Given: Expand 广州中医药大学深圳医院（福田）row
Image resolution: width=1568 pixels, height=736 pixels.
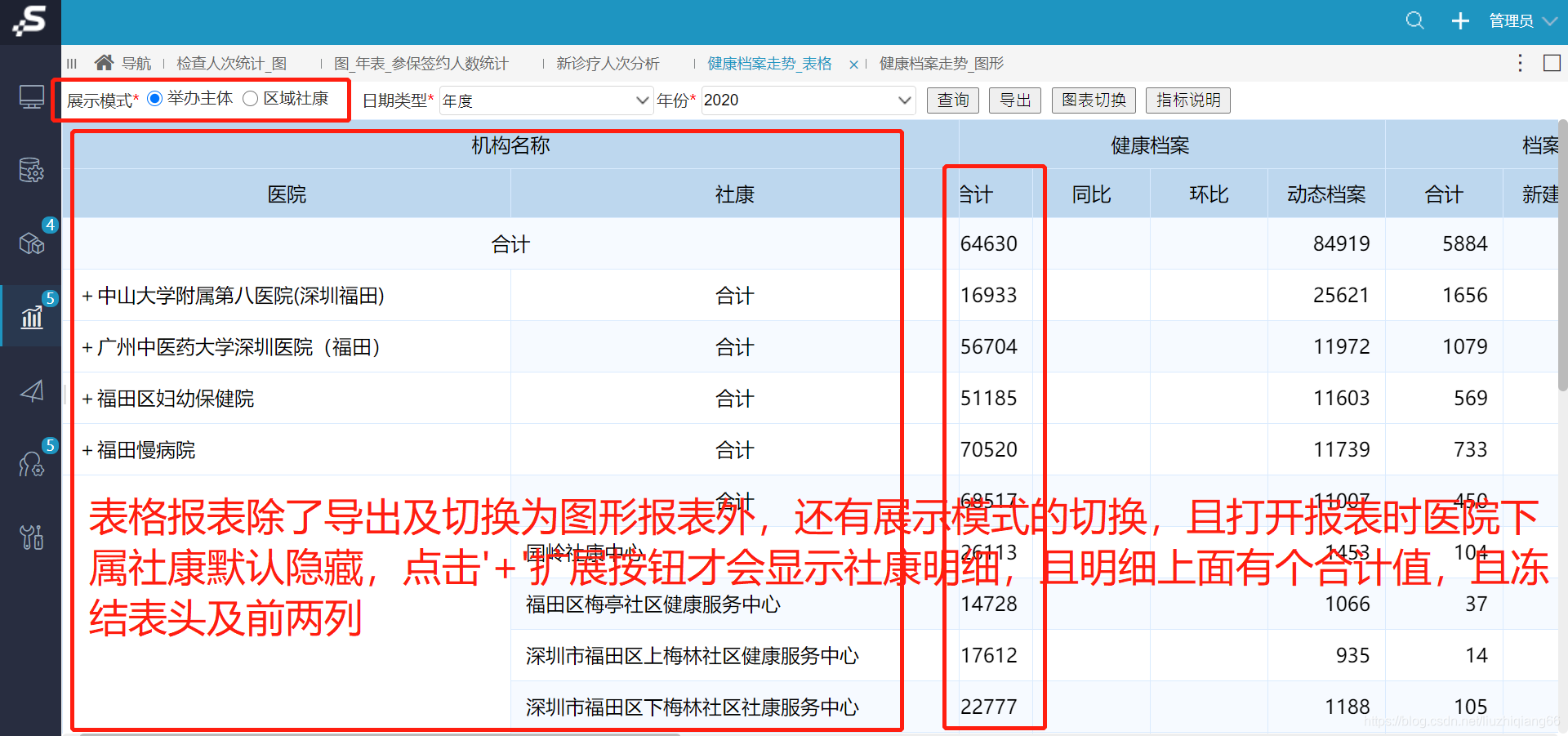Looking at the screenshot, I should (x=87, y=347).
